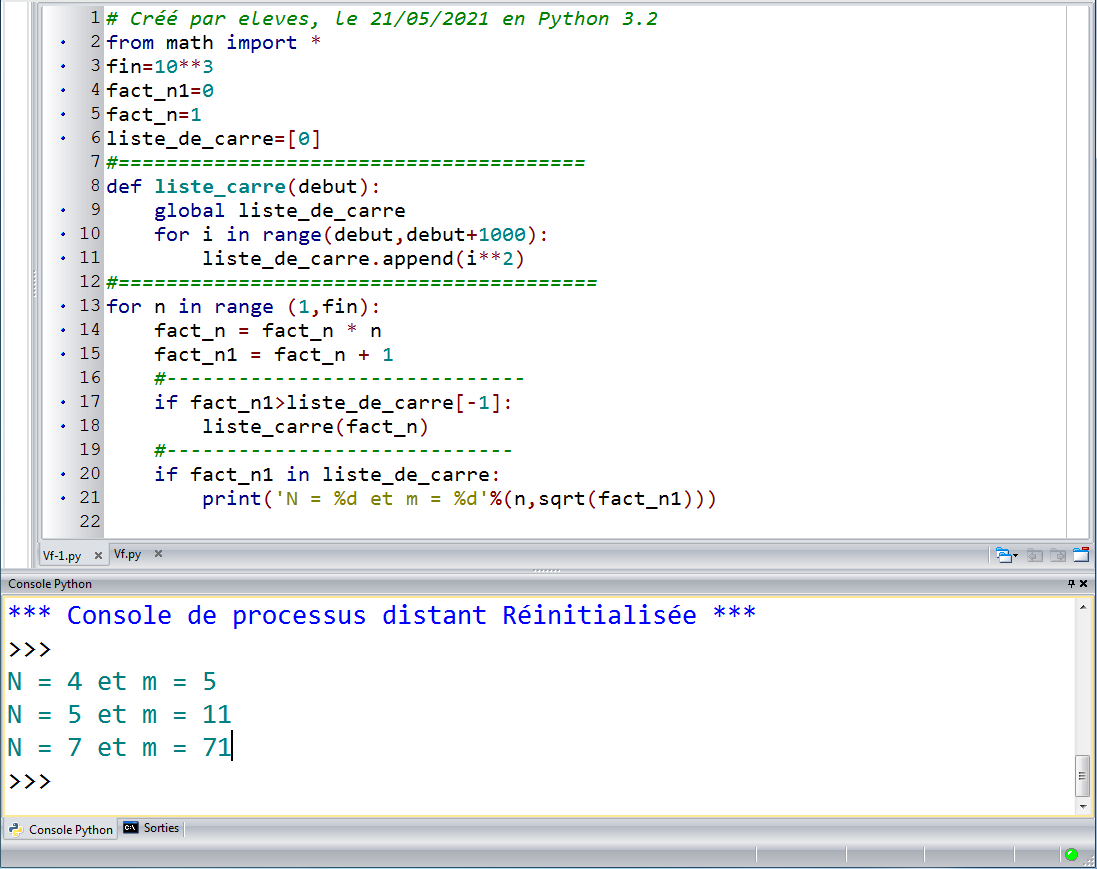Close the Console Python panel
This screenshot has height=869, width=1097.
(1084, 583)
